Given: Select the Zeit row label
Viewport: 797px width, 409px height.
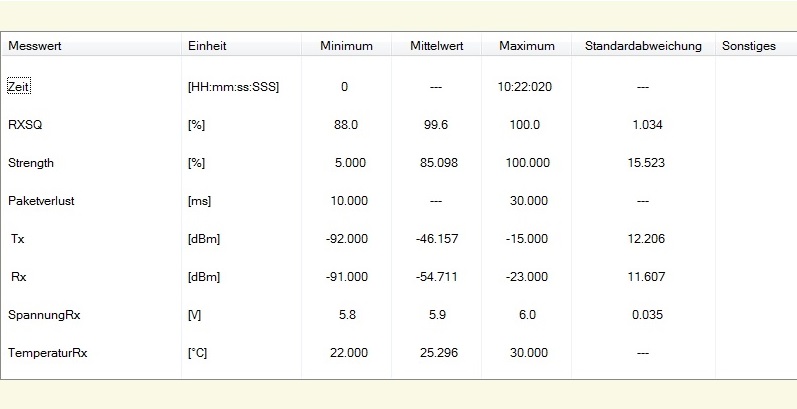Looking at the screenshot, I should [20, 86].
